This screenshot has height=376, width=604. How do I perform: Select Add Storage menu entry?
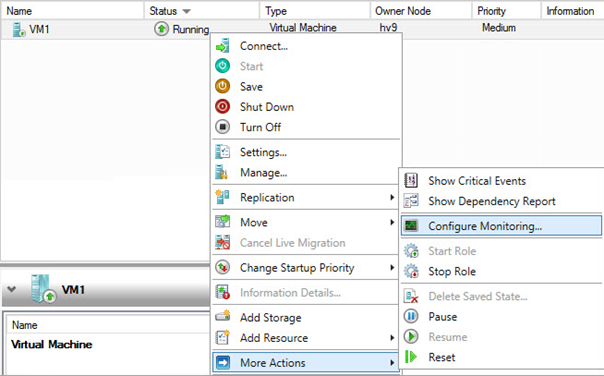tap(270, 317)
